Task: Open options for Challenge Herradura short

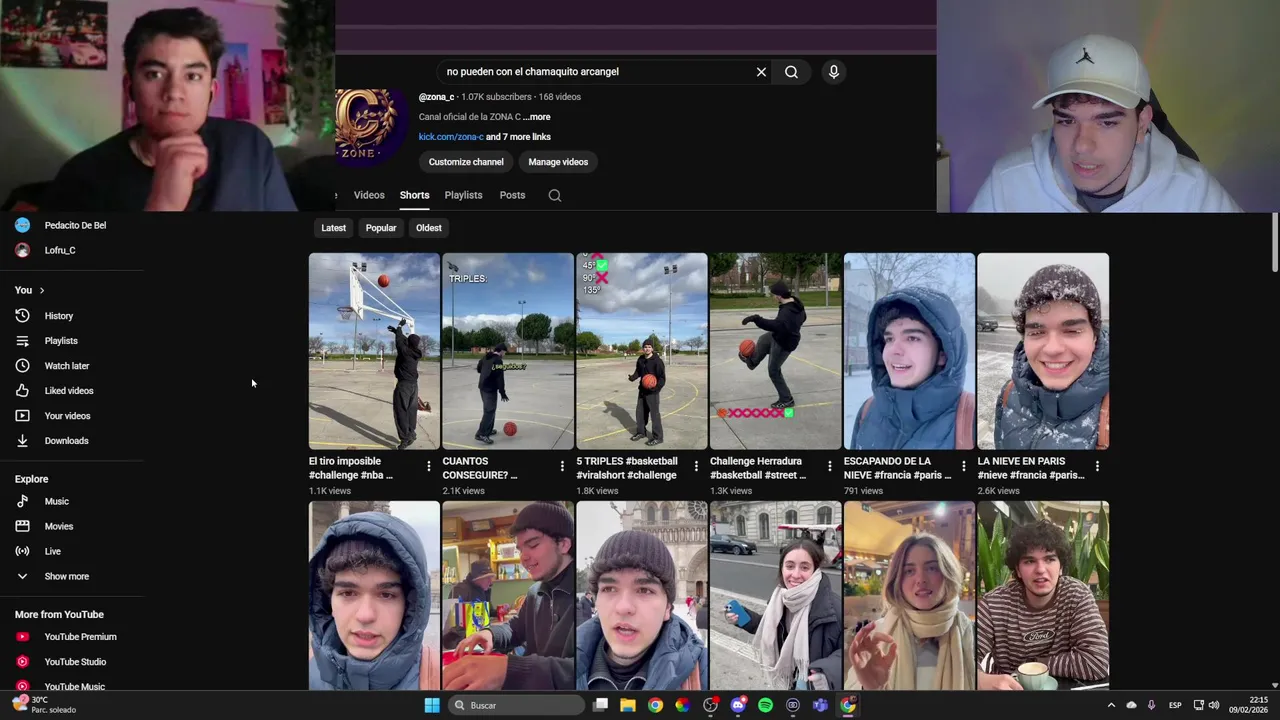Action: click(x=829, y=467)
